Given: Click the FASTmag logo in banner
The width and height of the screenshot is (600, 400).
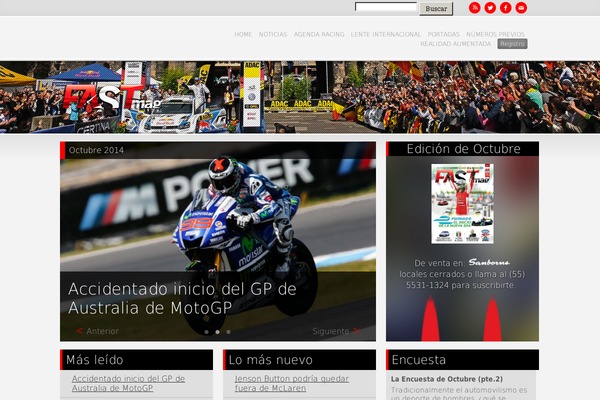Looking at the screenshot, I should [x=111, y=98].
